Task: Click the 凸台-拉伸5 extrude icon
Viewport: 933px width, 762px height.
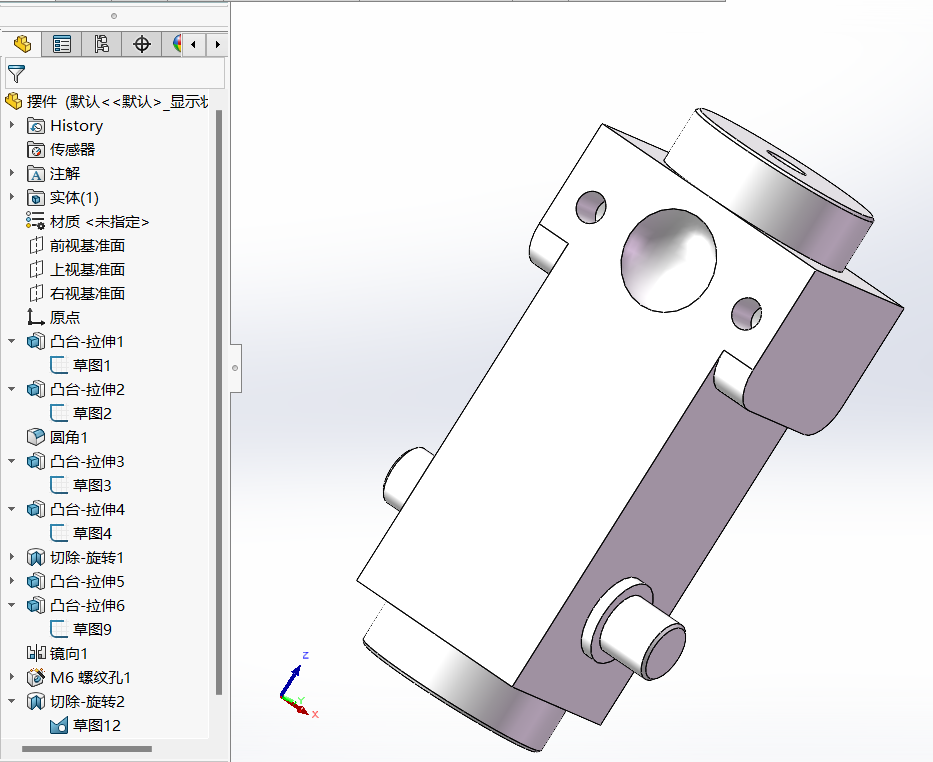Action: click(x=36, y=581)
